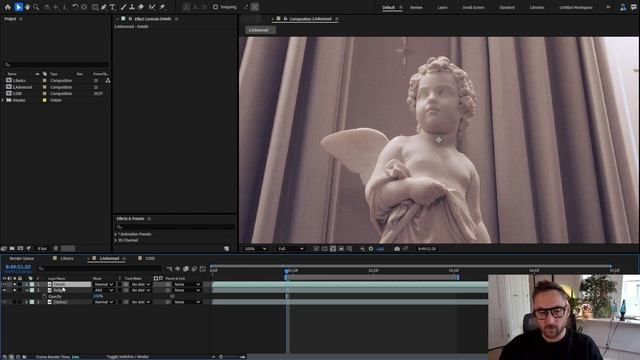Select the Brush tool
The width and height of the screenshot is (640, 360).
(123, 7)
